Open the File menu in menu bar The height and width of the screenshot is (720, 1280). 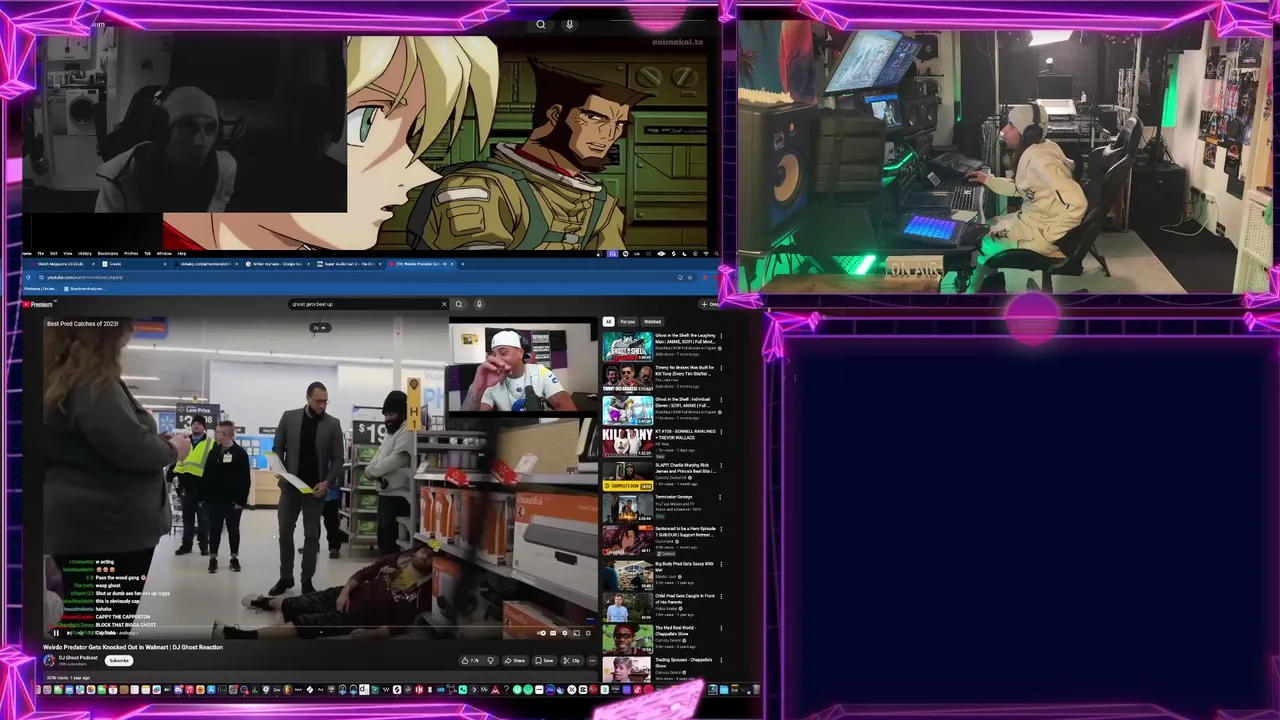pos(41,253)
